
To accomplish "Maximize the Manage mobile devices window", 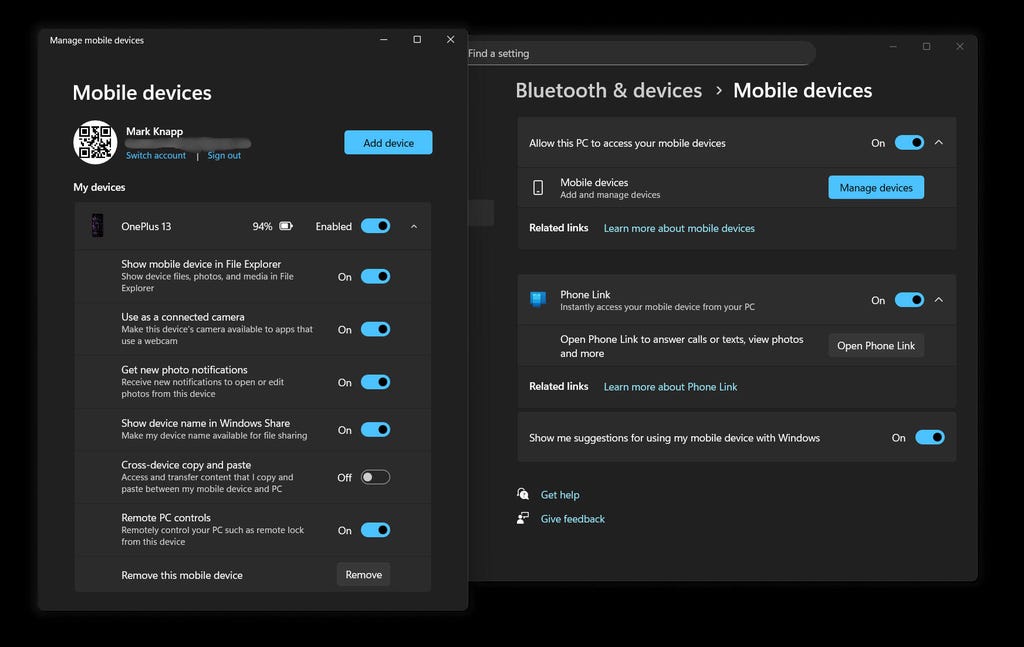I will (x=417, y=40).
